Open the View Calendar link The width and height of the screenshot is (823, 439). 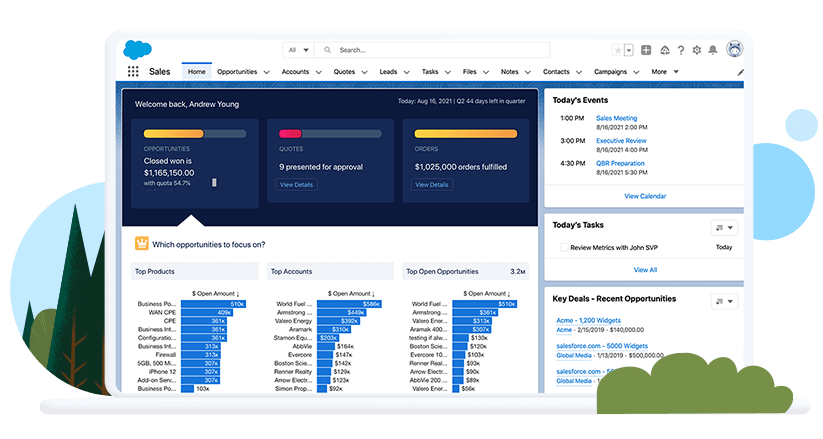[645, 196]
